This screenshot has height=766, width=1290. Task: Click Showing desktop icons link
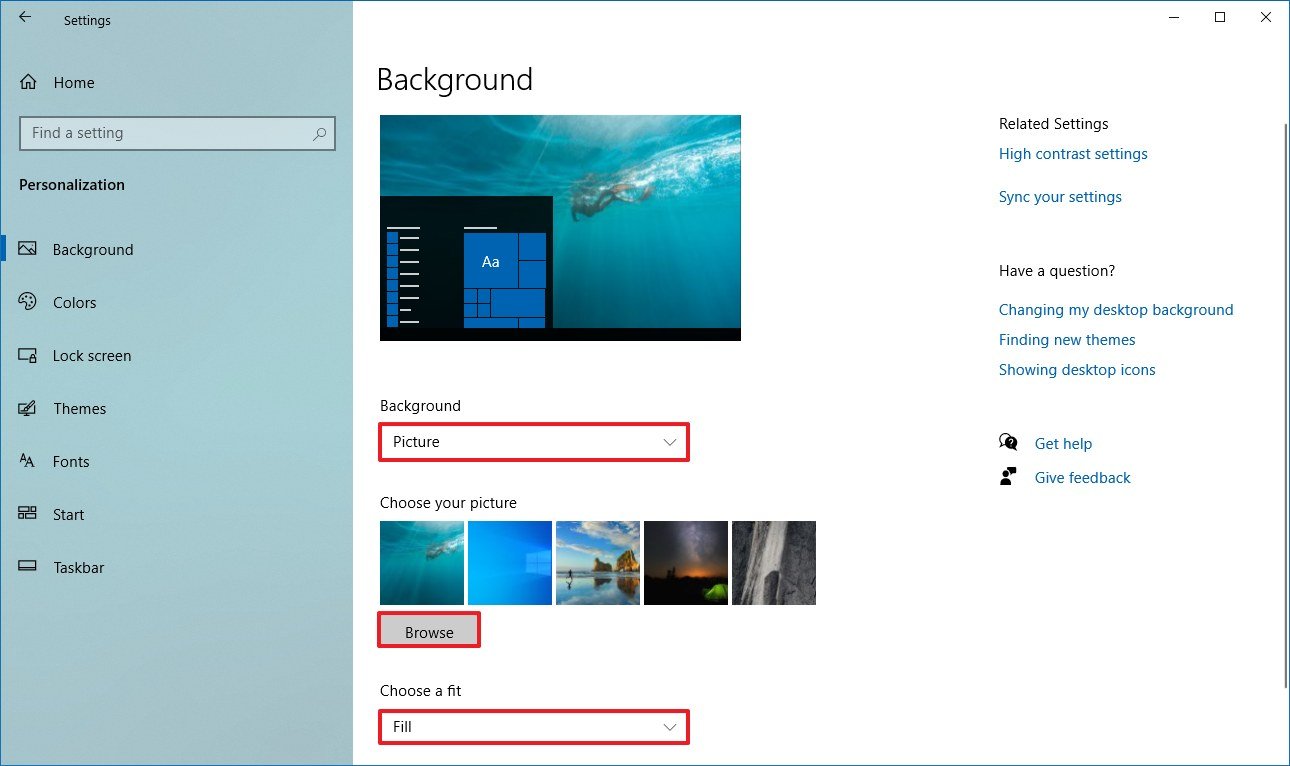[x=1077, y=370]
